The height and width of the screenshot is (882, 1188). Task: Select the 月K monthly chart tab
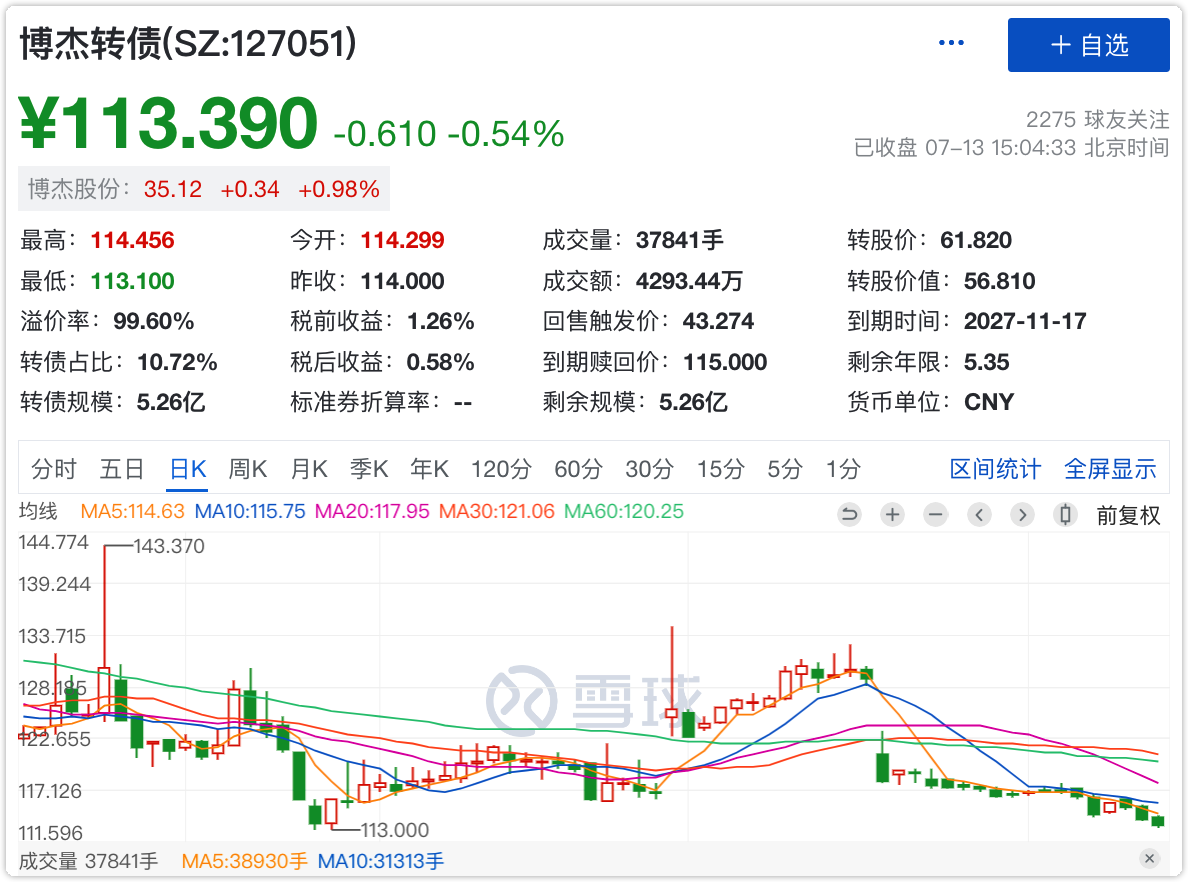pyautogui.click(x=309, y=469)
